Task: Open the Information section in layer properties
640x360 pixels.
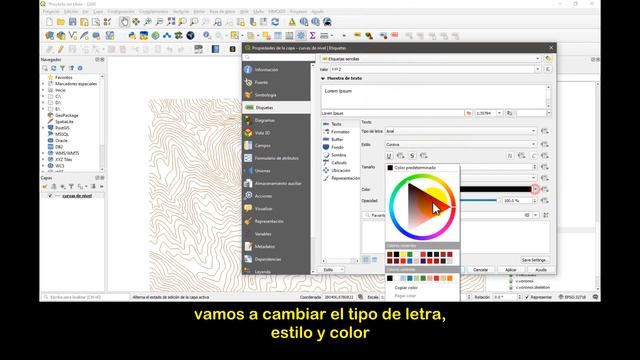Action: coord(276,70)
